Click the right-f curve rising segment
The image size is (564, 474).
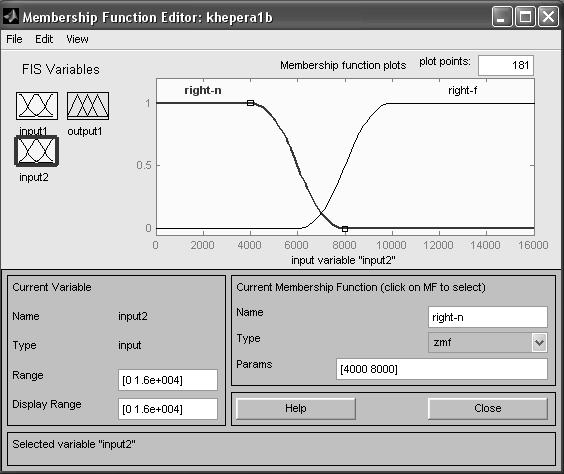point(345,165)
